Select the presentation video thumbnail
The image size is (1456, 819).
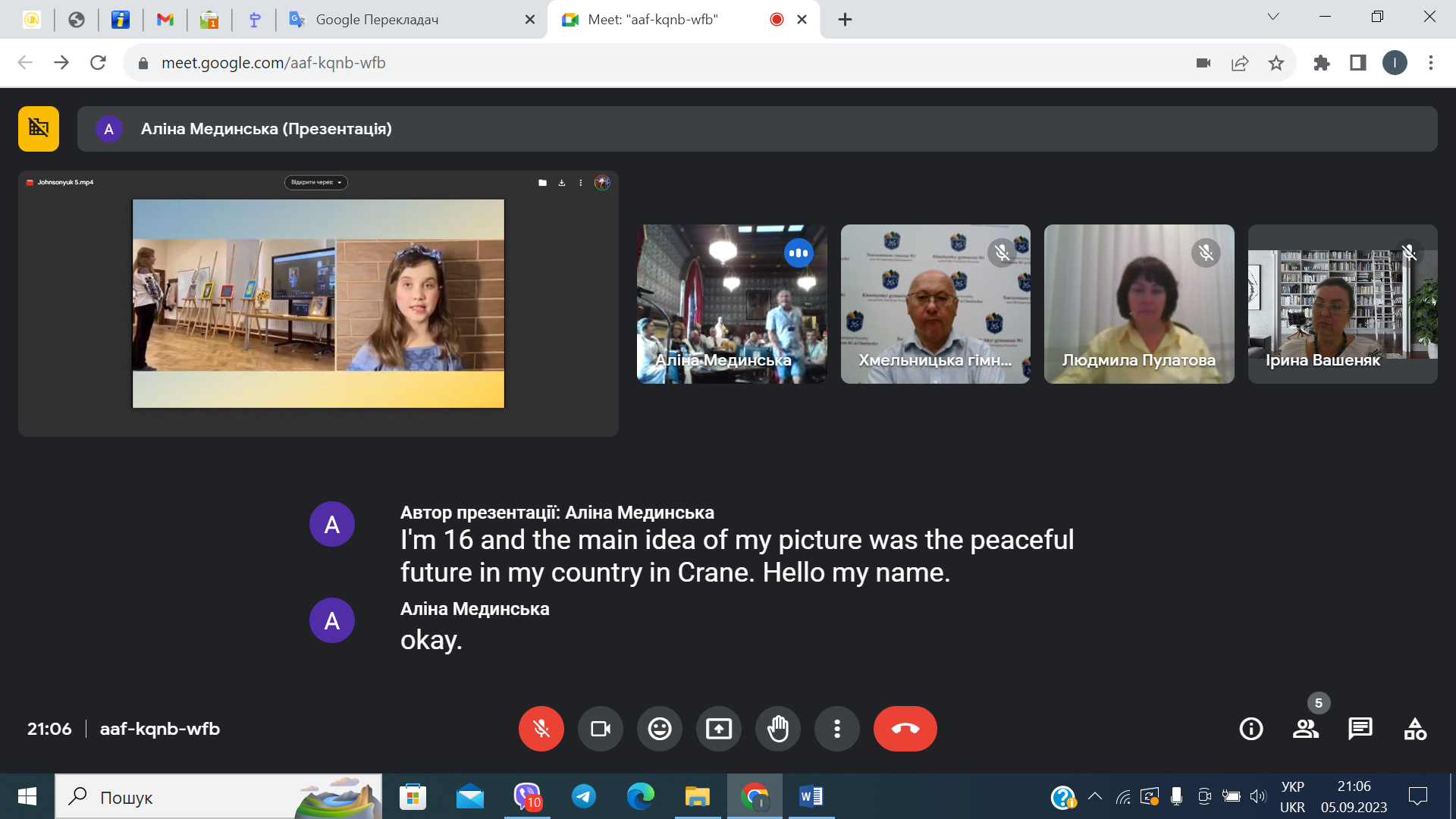pyautogui.click(x=318, y=303)
